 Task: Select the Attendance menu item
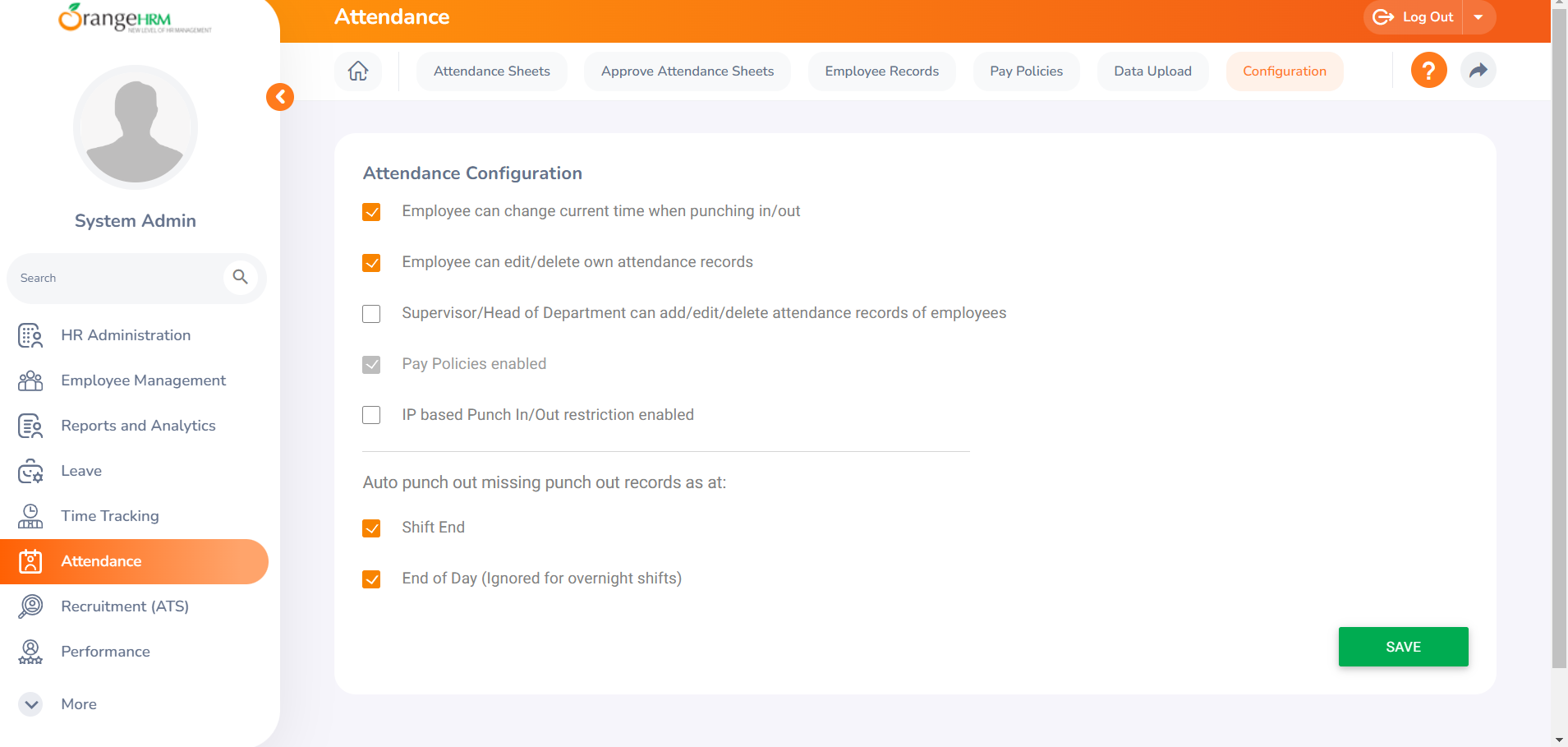coord(134,561)
